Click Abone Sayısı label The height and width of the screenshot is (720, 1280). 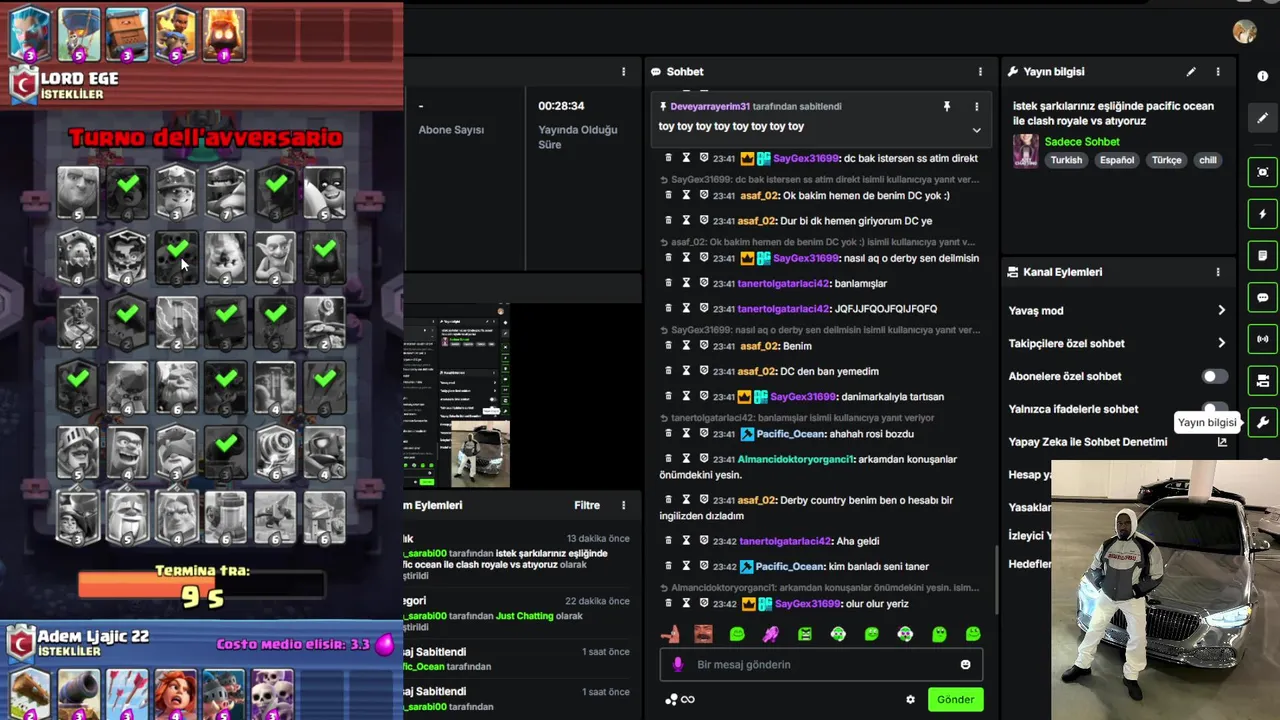451,130
